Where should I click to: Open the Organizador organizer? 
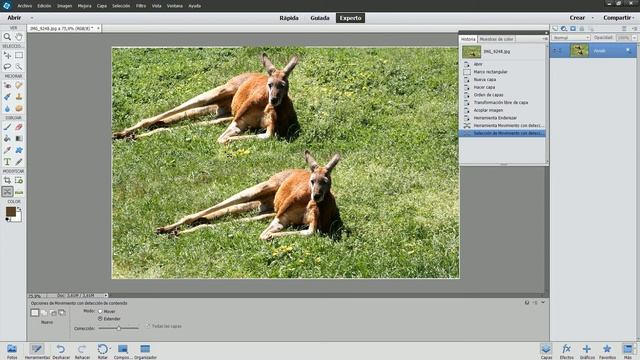coord(145,351)
